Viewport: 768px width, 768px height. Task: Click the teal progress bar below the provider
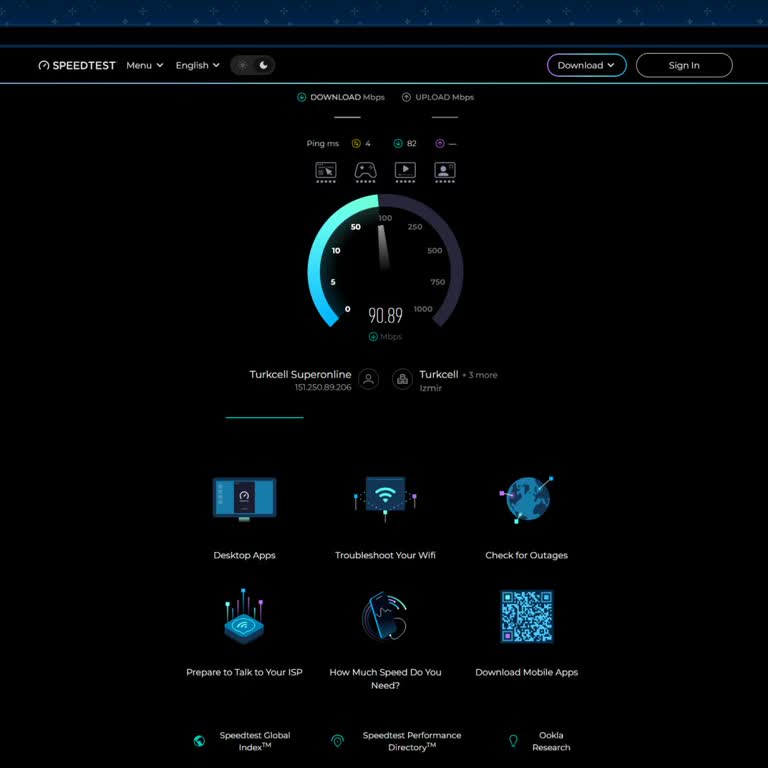[x=264, y=417]
